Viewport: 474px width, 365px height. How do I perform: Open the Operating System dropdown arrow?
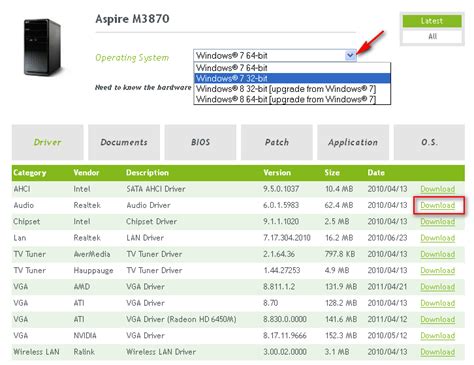coord(350,55)
